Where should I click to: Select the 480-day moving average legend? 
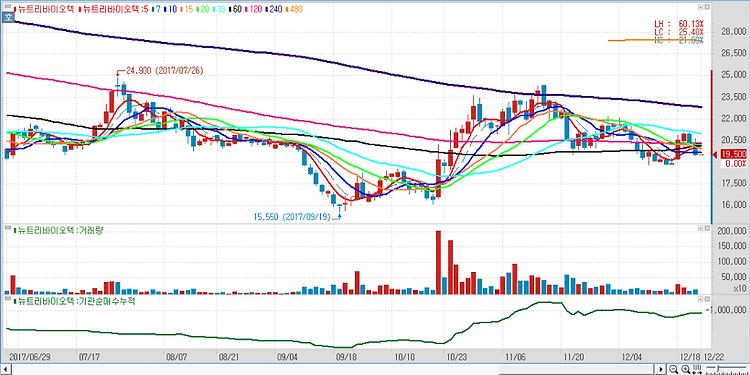tap(293, 9)
